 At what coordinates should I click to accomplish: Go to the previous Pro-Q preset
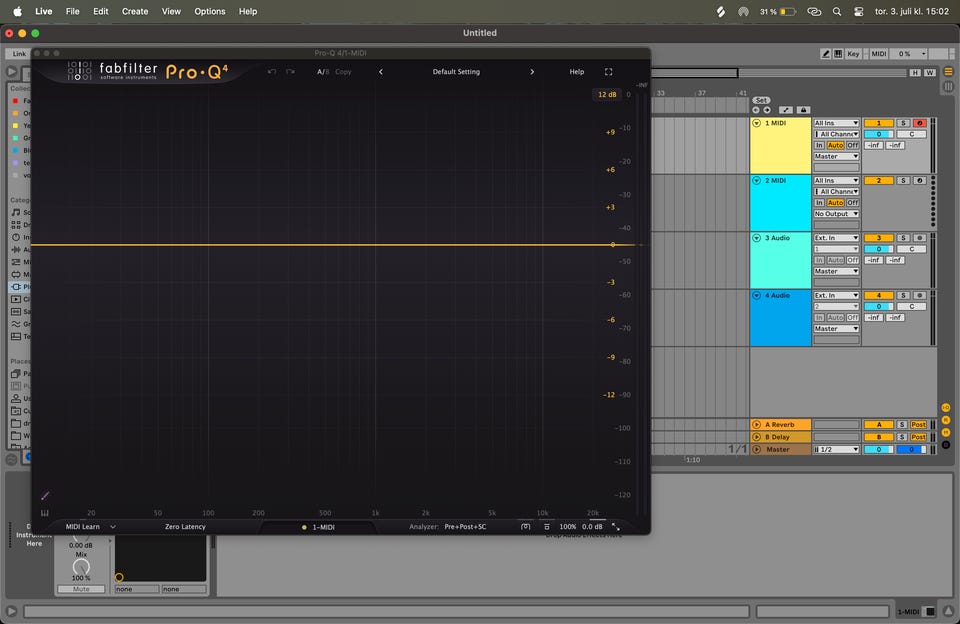380,72
